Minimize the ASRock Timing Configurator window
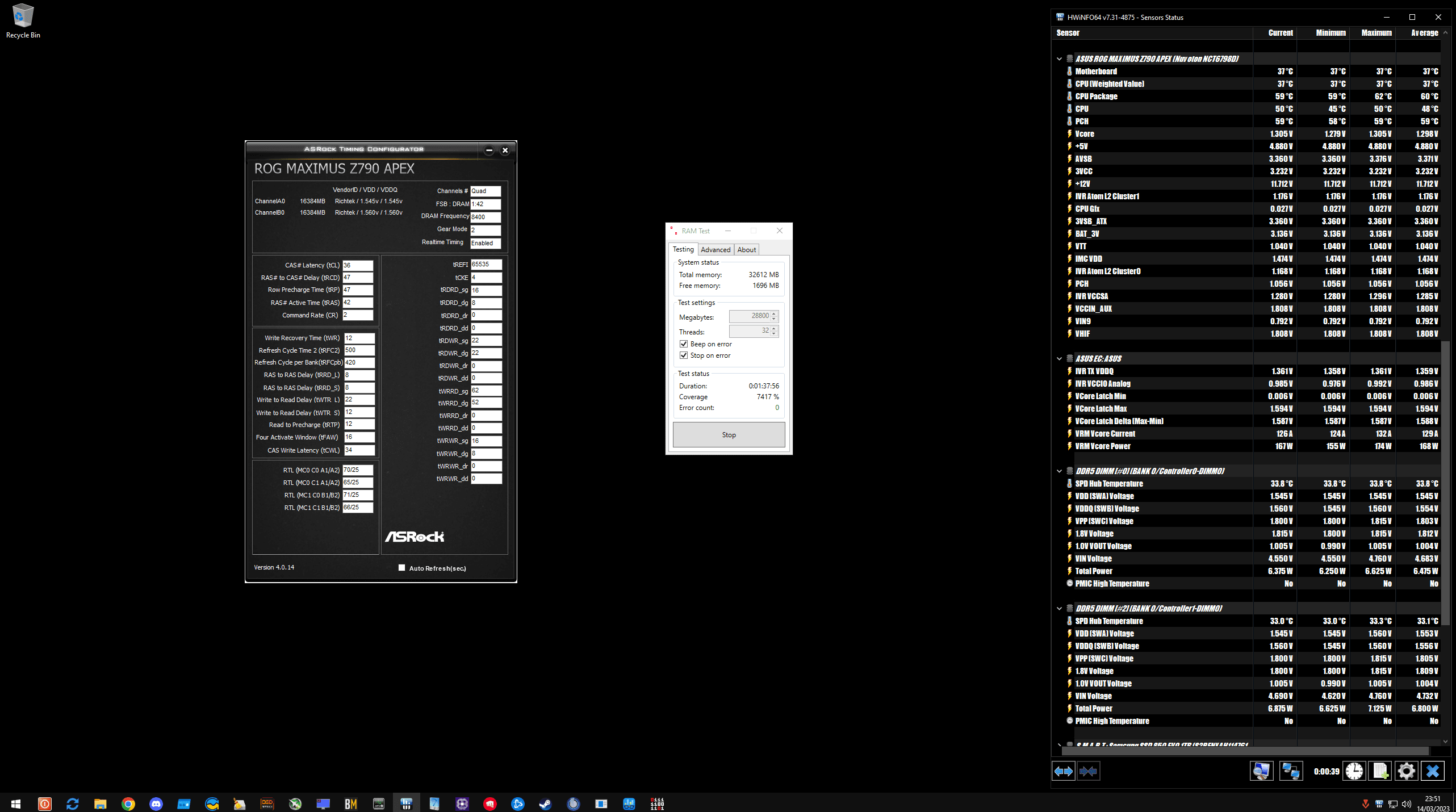Image resolution: width=1456 pixels, height=812 pixels. (x=489, y=150)
